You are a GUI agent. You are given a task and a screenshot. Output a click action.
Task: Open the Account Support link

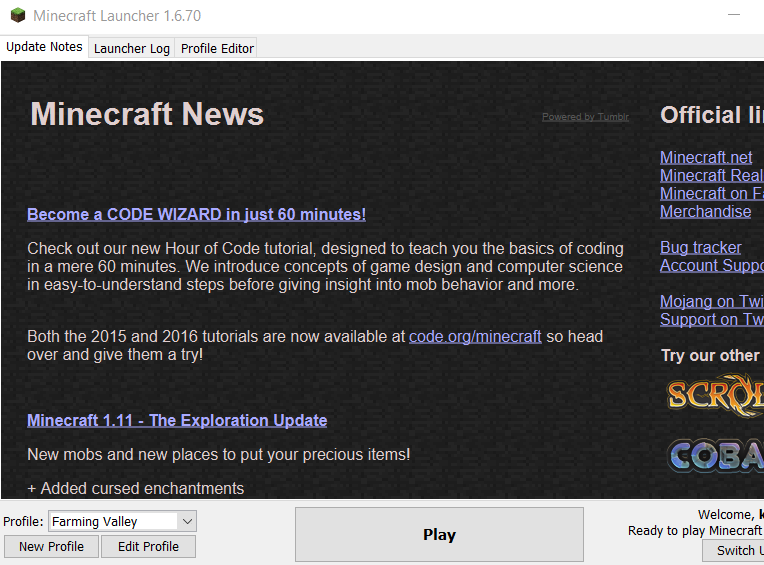point(712,265)
